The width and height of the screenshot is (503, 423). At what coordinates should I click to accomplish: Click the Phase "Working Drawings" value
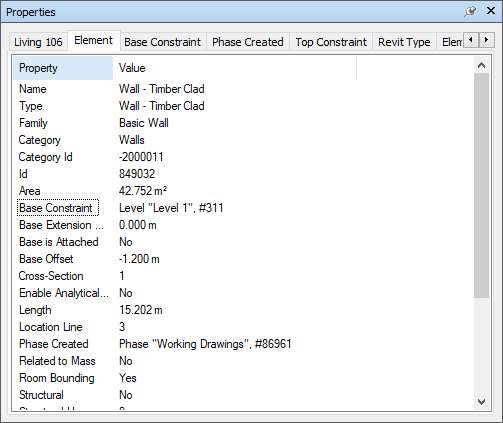point(205,344)
